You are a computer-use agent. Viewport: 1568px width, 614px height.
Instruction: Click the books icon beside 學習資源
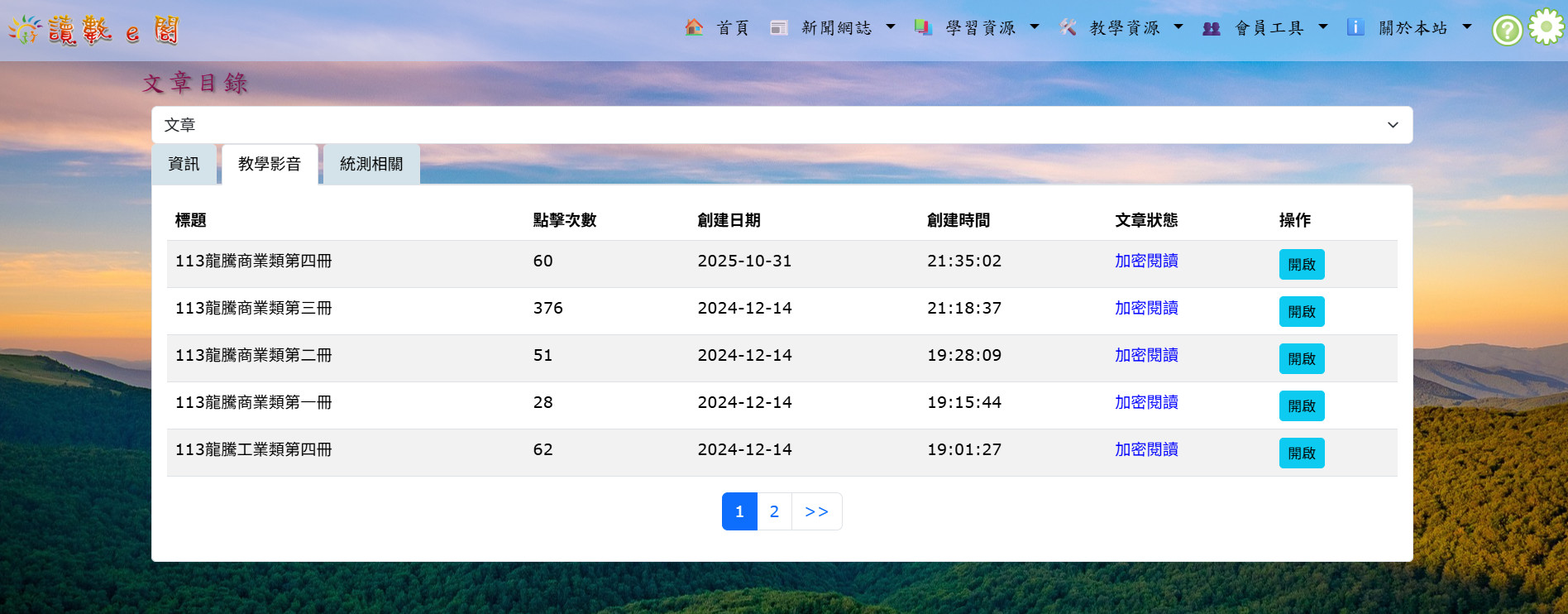click(923, 27)
